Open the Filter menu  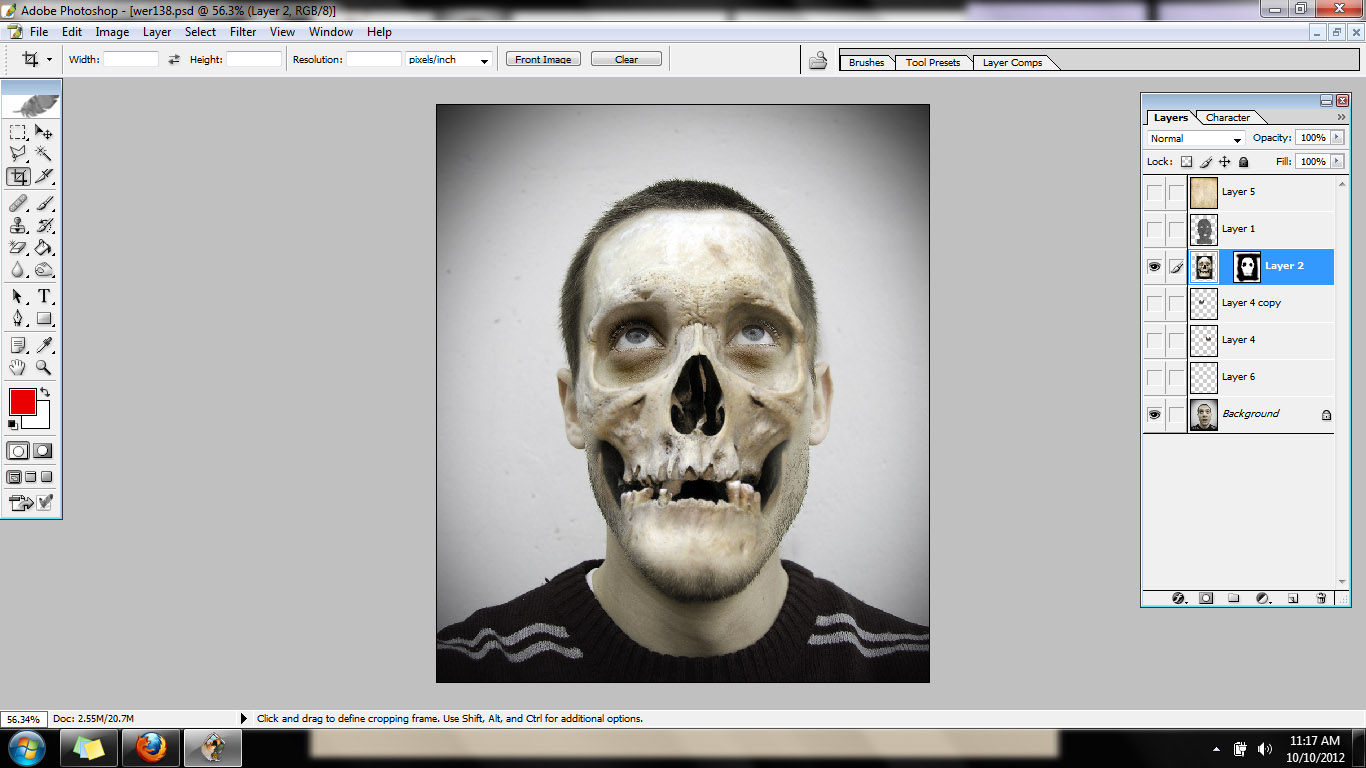243,32
